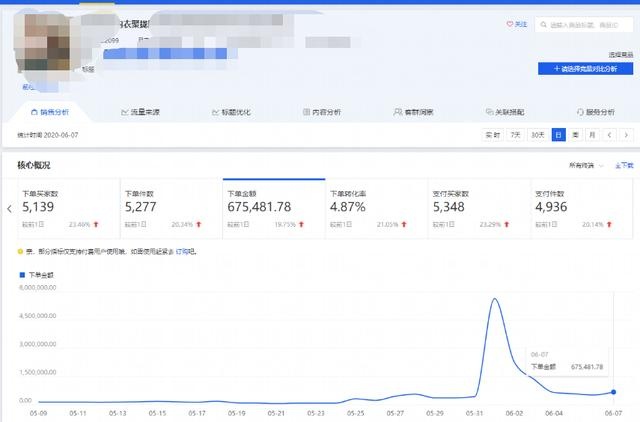Click the value 4.87%
This screenshot has height=422, width=640.
[348, 207]
